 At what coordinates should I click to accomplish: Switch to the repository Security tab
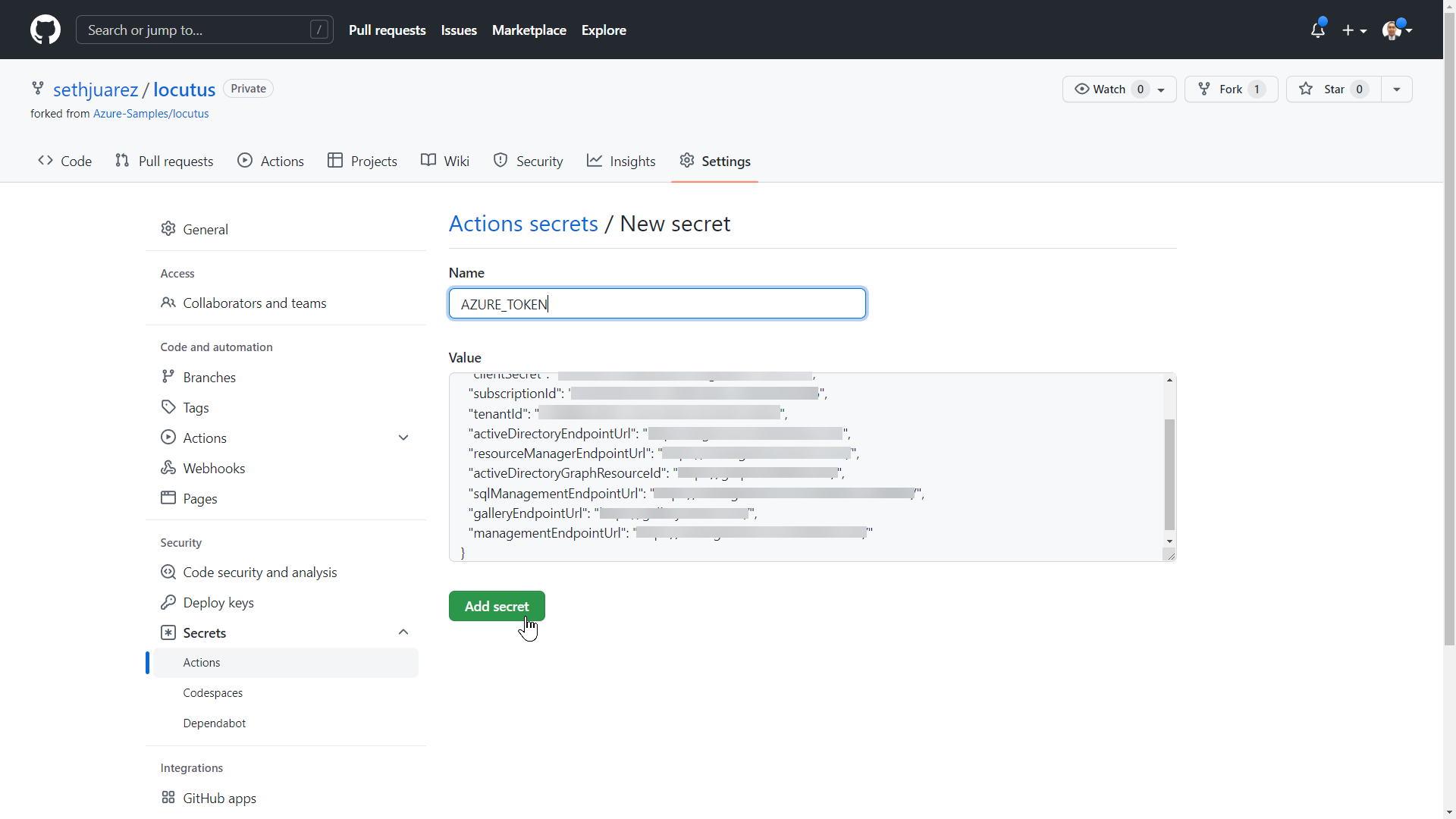click(x=528, y=161)
